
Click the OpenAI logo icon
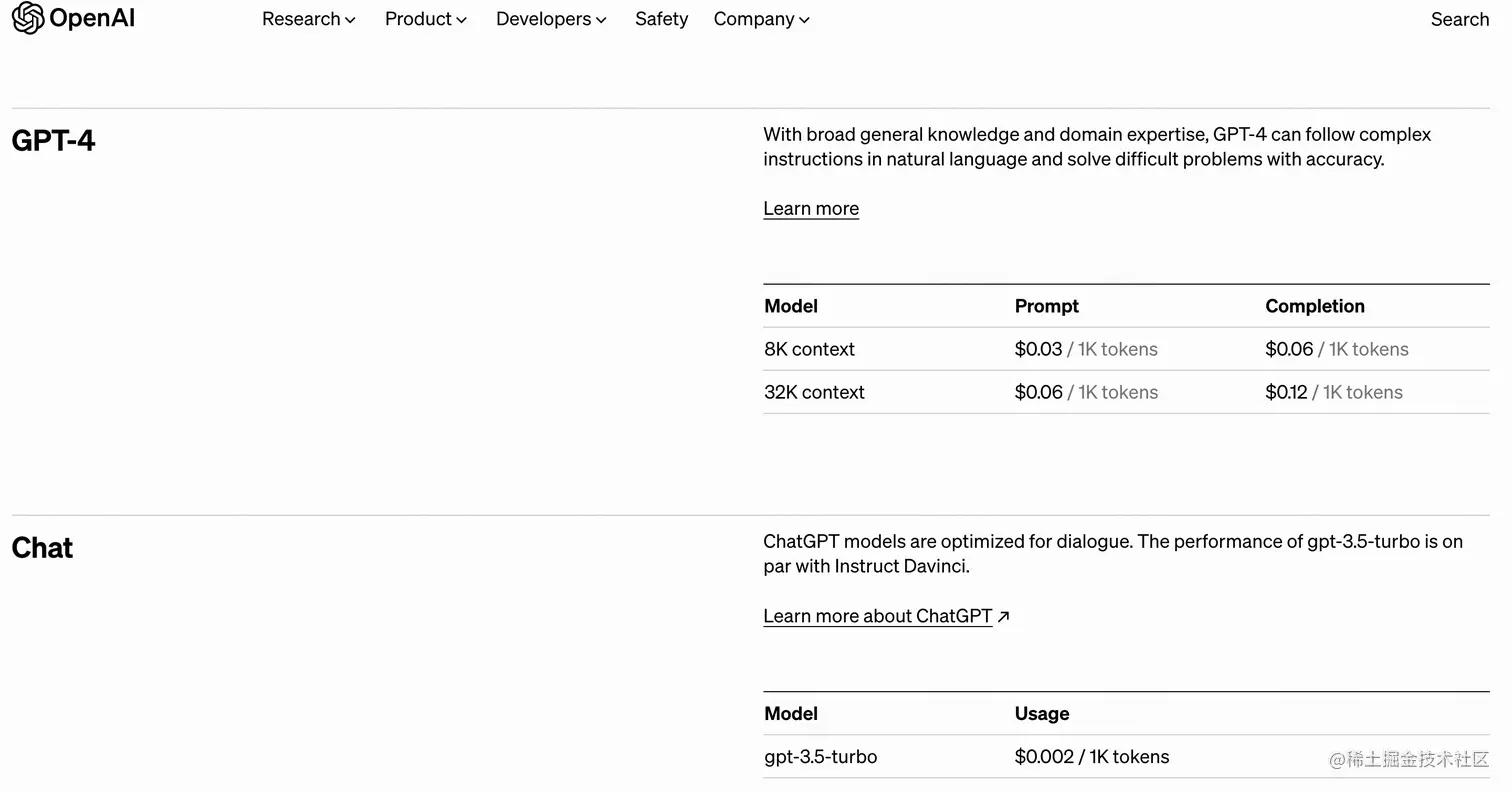pyautogui.click(x=27, y=18)
